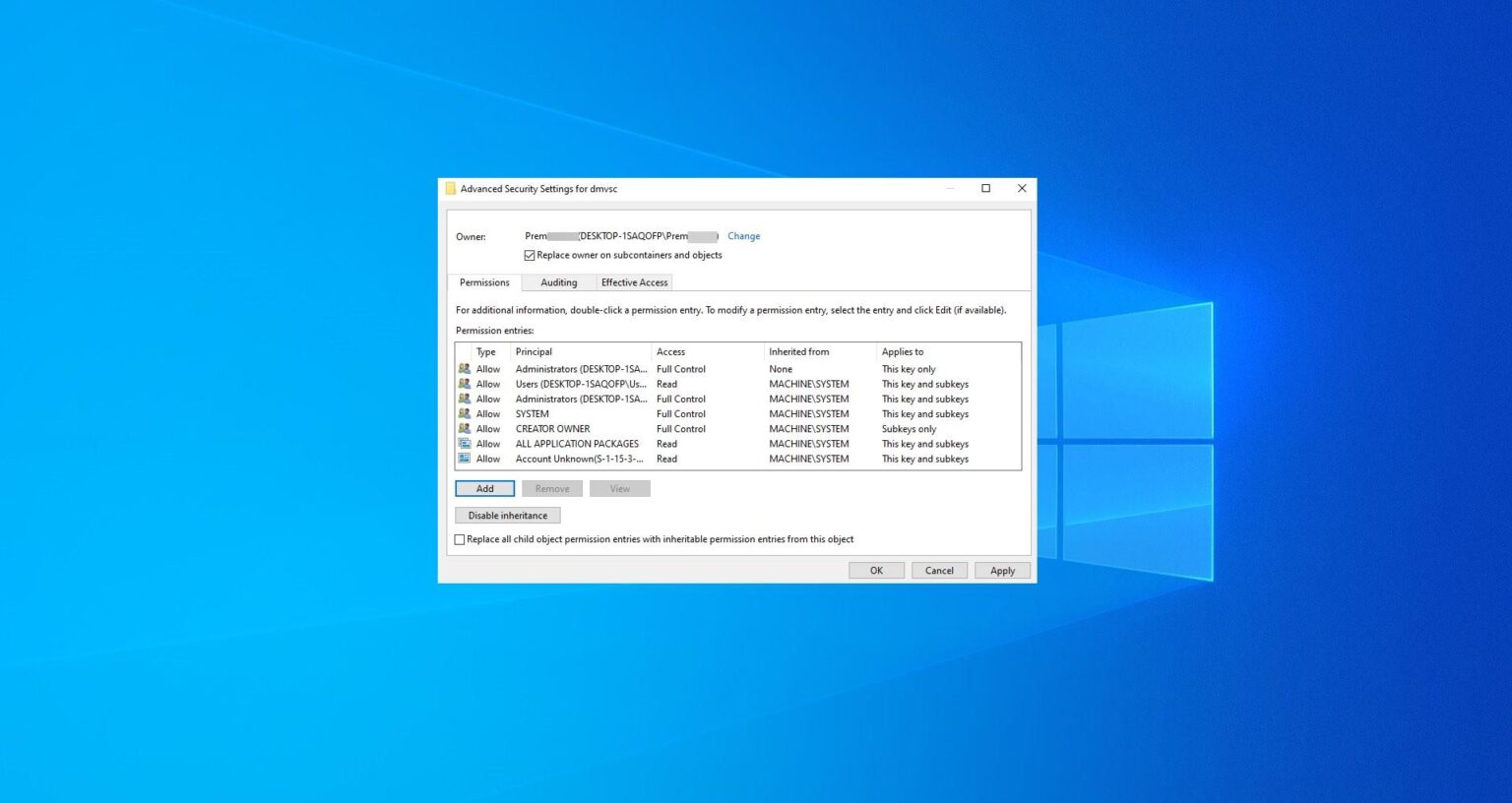Open the Effective Access tab
Viewport: 1512px width, 803px height.
634,282
